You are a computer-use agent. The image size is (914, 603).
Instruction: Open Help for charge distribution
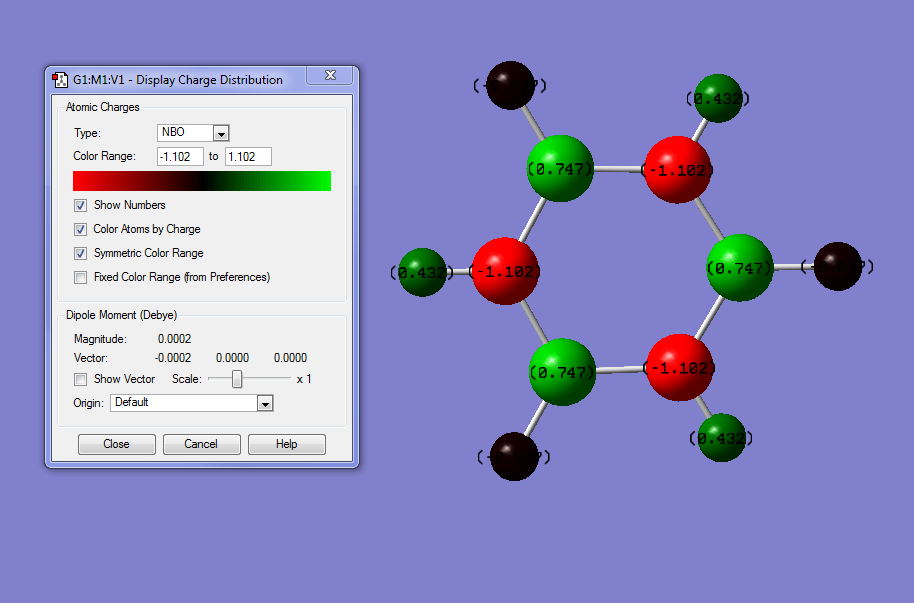pyautogui.click(x=287, y=444)
